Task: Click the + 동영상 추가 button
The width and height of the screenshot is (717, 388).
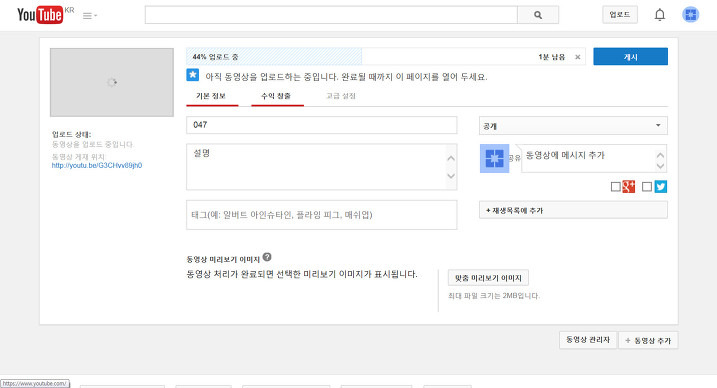Action: click(x=648, y=340)
